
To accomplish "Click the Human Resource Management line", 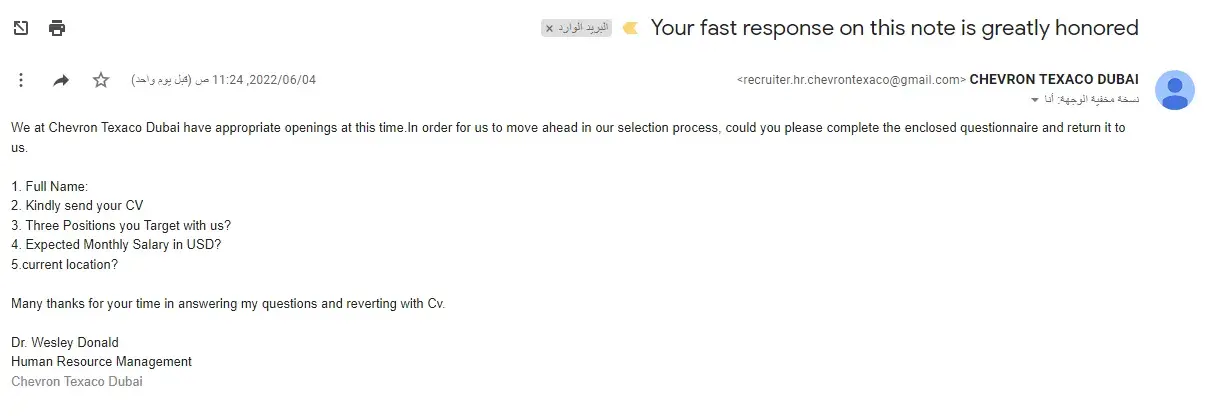I will 101,361.
